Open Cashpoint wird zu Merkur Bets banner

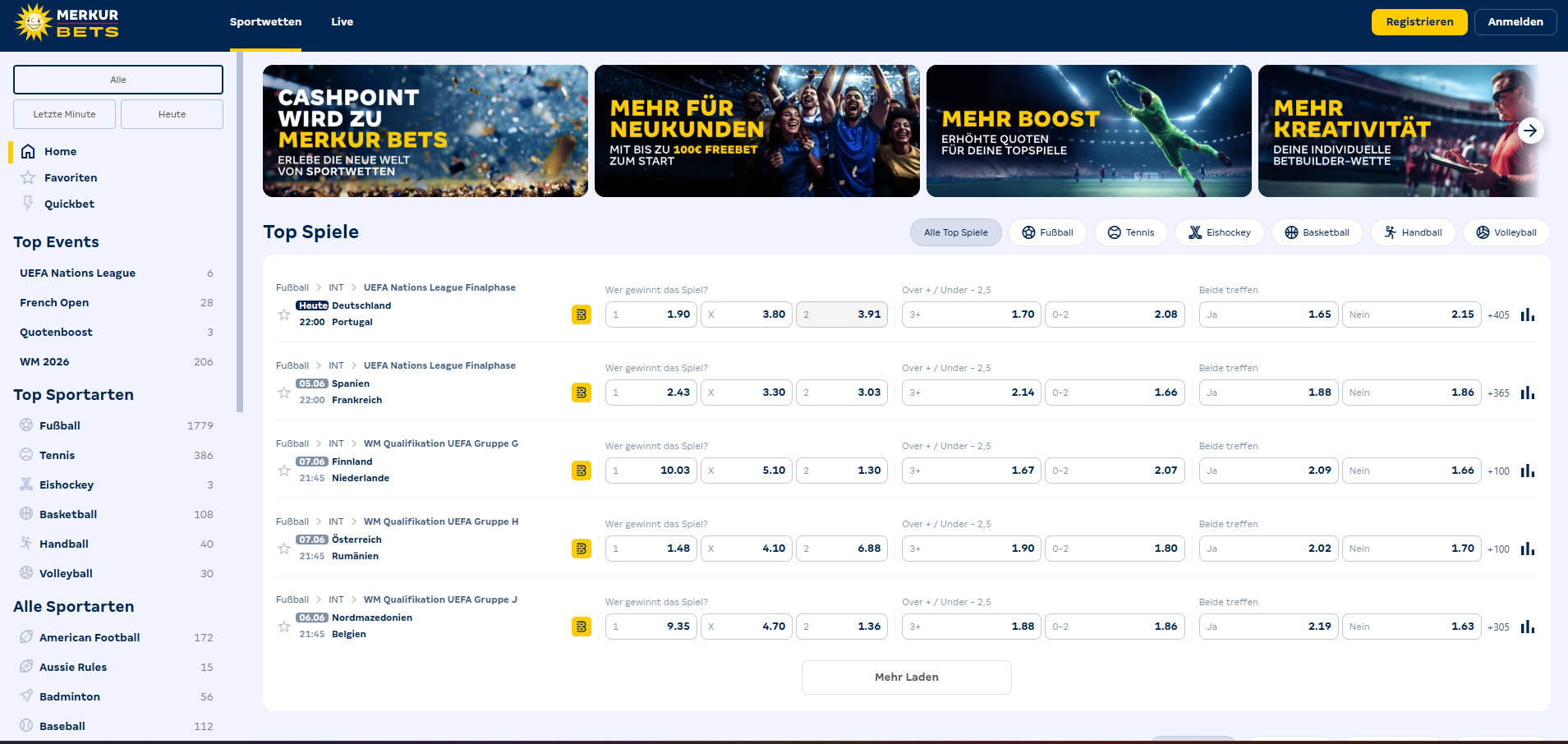click(x=425, y=131)
